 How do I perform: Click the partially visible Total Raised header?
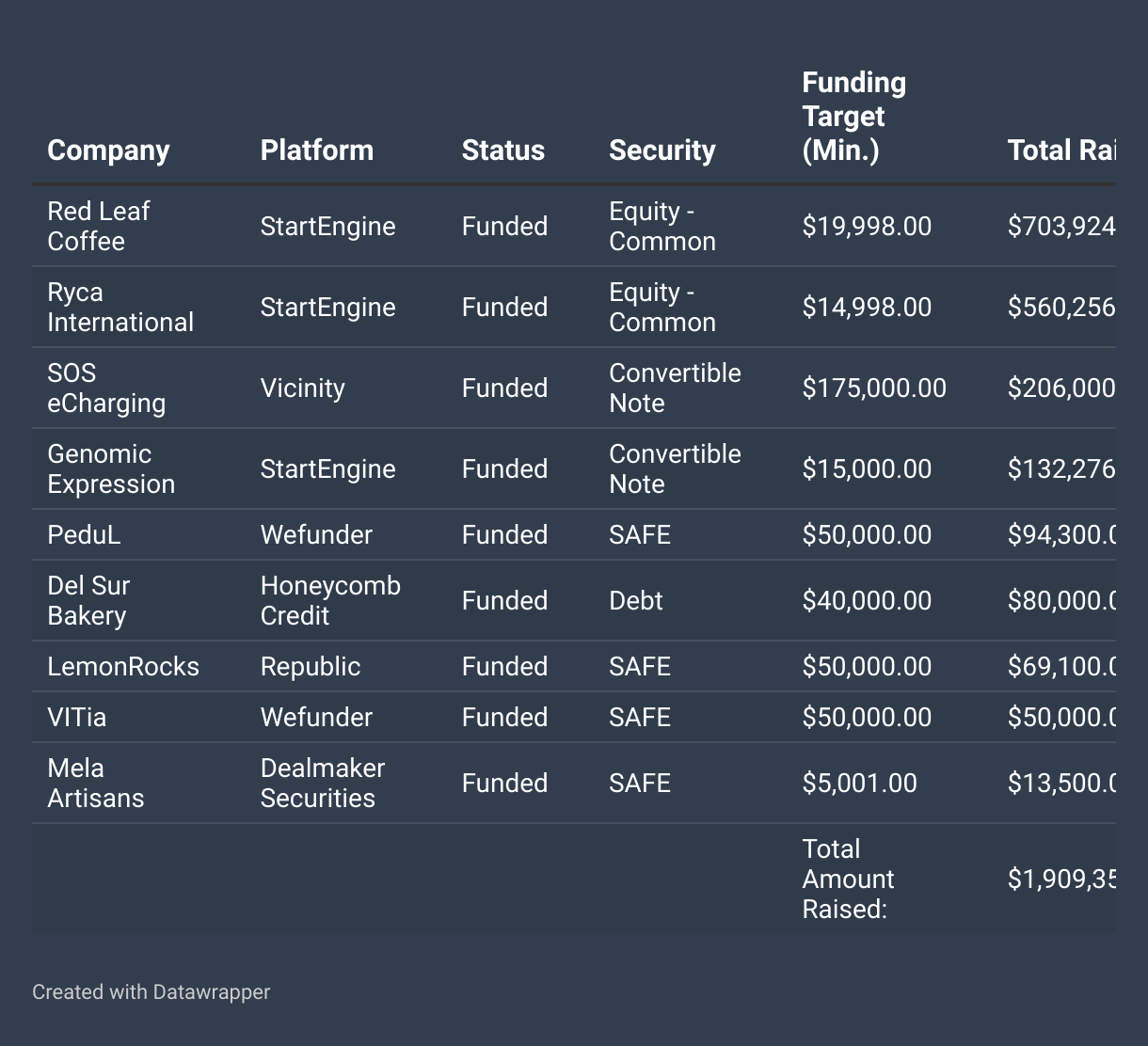[x=1060, y=151]
